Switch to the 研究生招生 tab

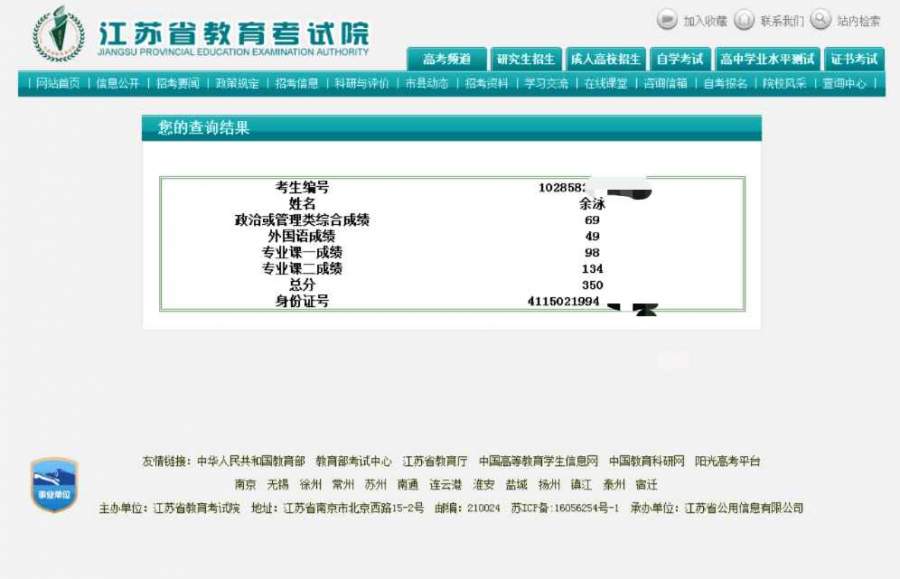[x=526, y=59]
